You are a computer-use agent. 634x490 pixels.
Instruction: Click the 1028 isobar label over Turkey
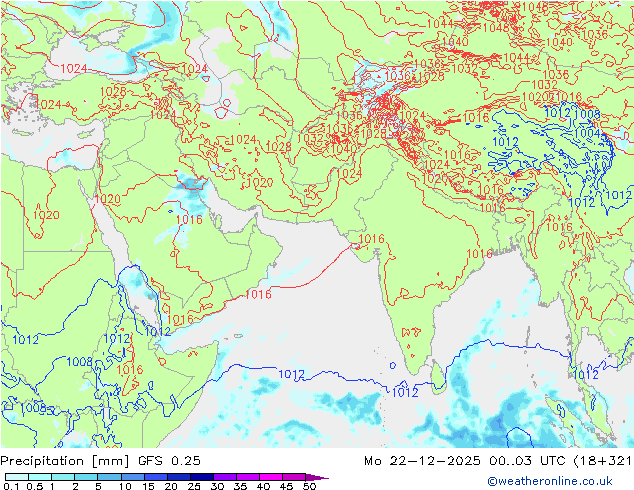pyautogui.click(x=113, y=91)
